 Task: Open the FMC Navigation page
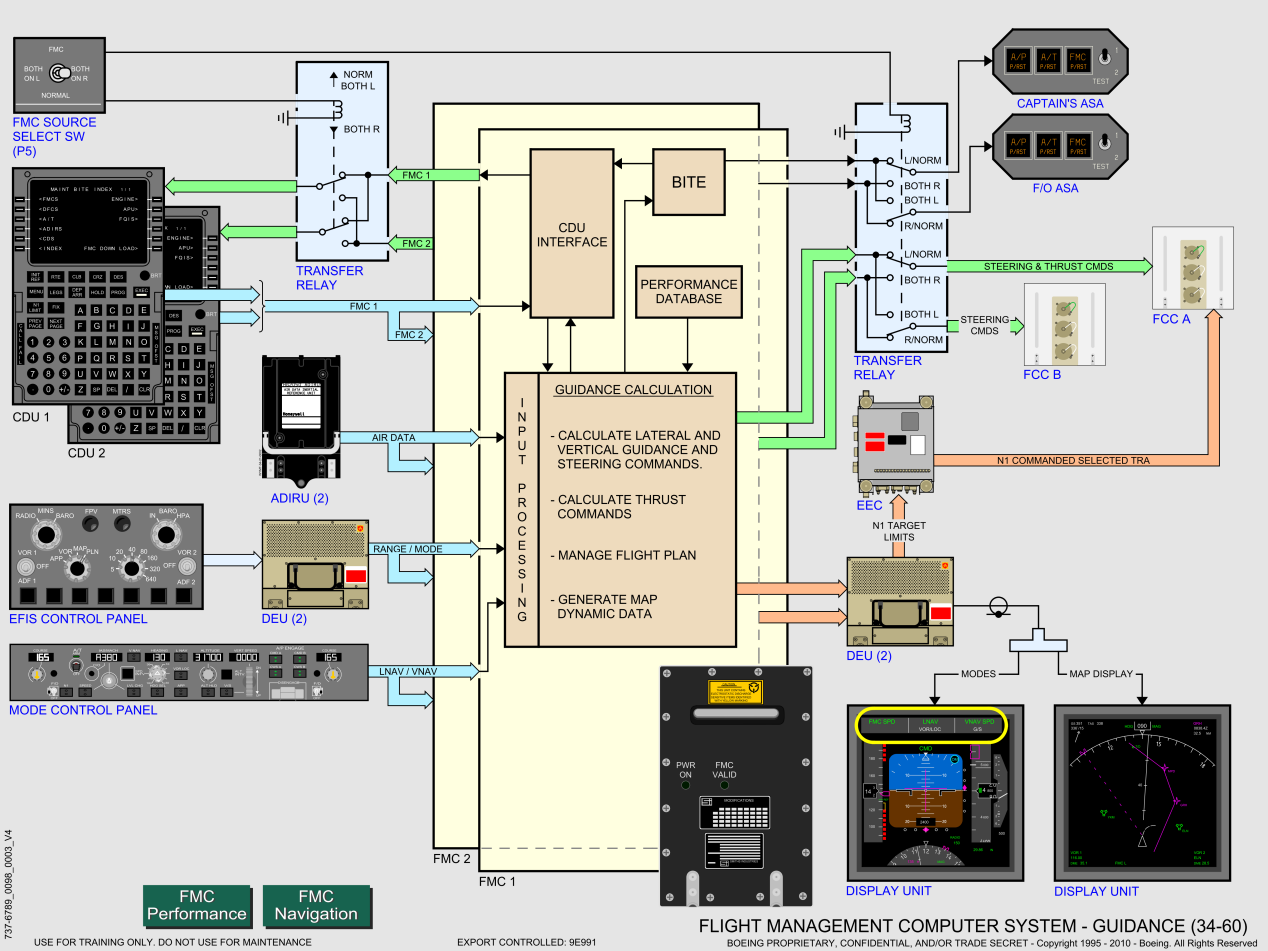pyautogui.click(x=315, y=905)
